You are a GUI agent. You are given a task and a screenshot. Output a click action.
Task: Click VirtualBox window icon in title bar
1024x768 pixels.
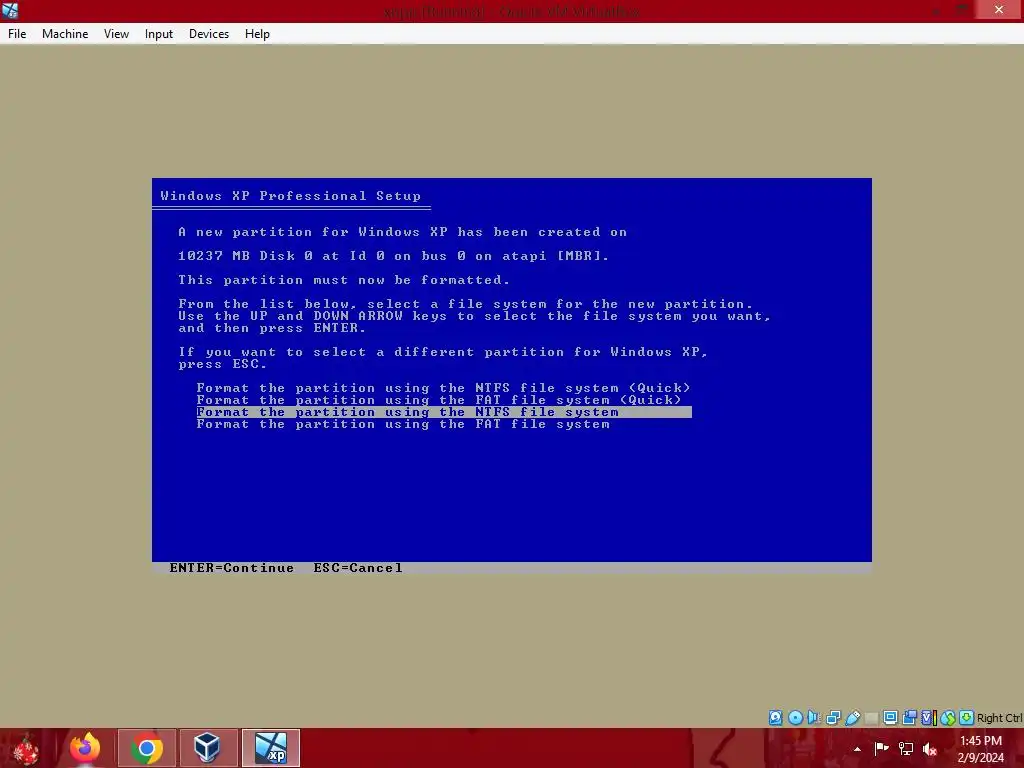click(x=10, y=10)
